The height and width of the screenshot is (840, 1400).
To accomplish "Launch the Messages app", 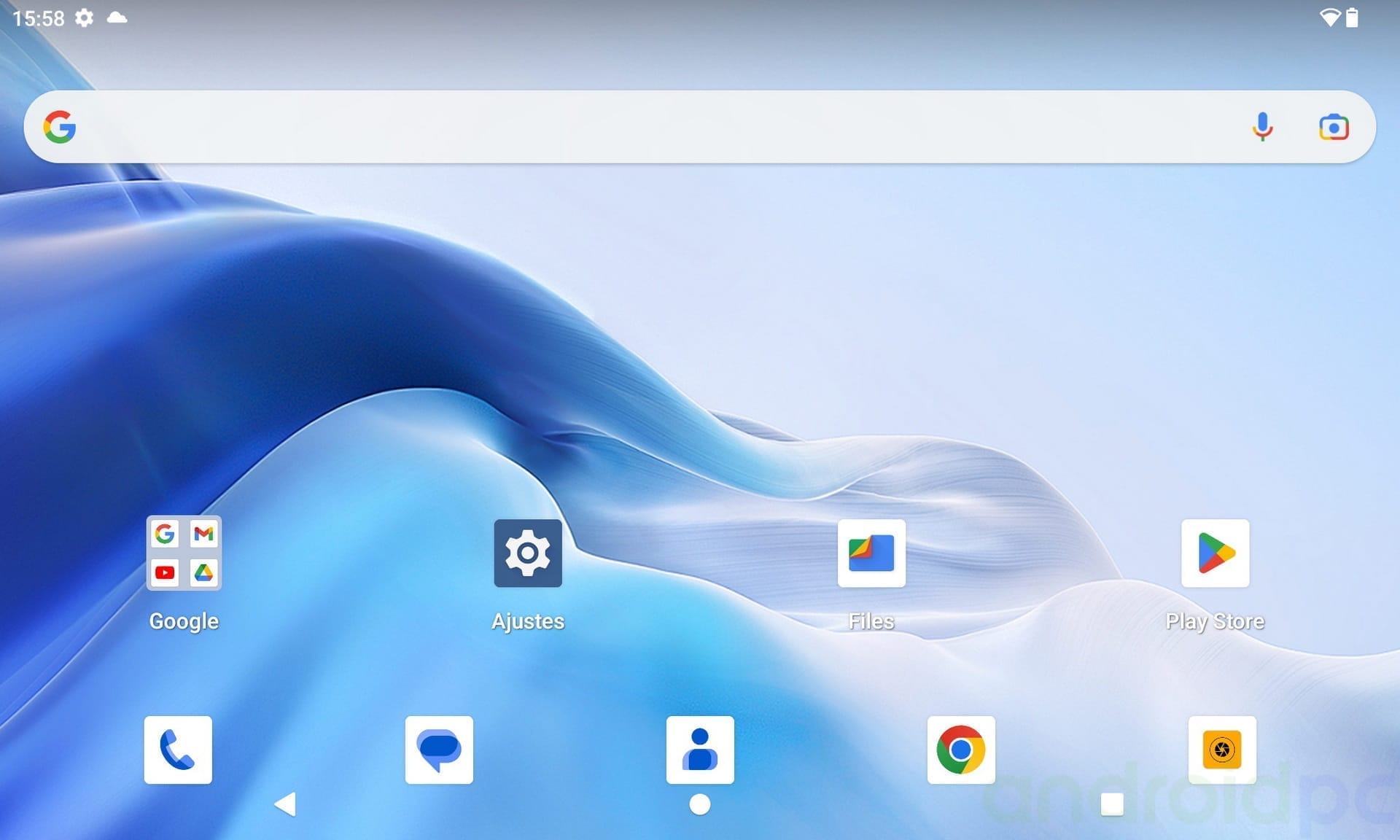I will click(x=439, y=750).
